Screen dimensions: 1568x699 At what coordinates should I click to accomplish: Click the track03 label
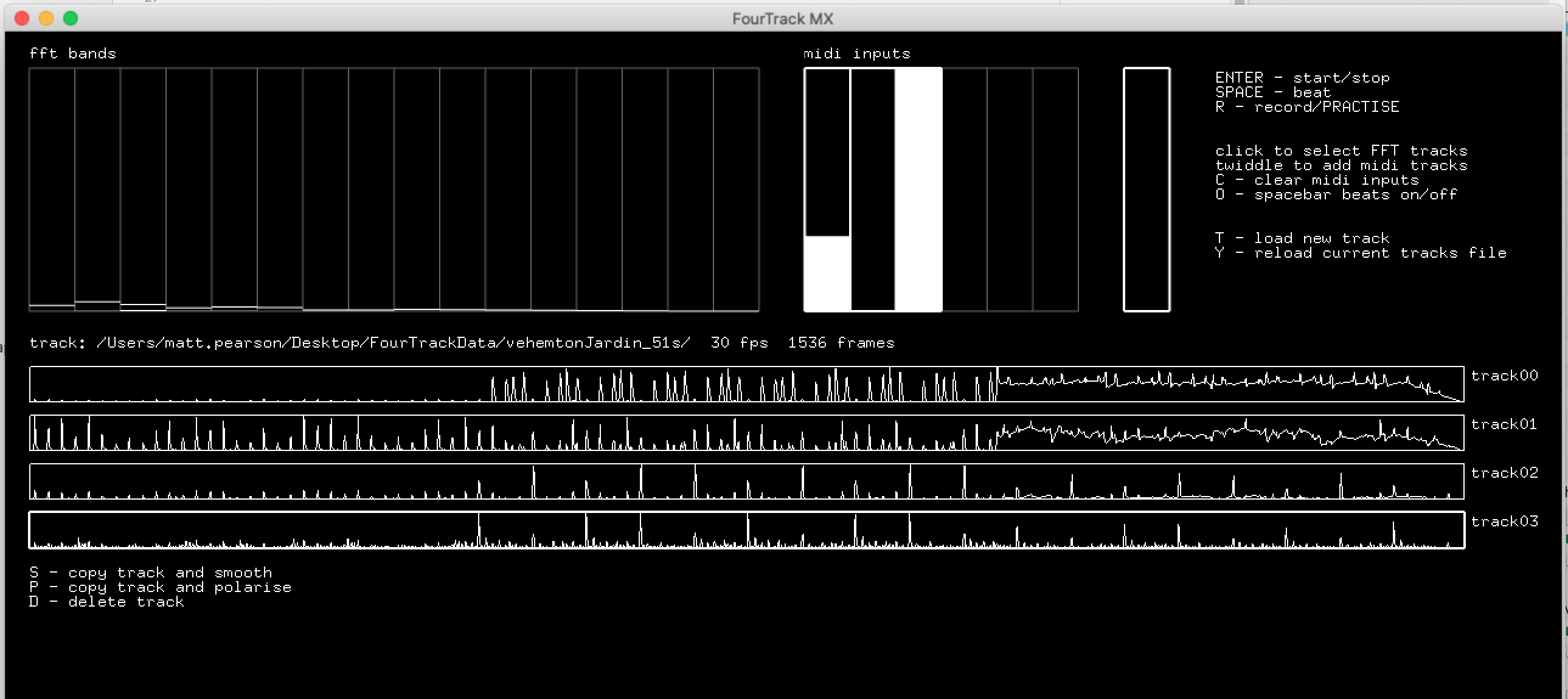tap(1504, 522)
